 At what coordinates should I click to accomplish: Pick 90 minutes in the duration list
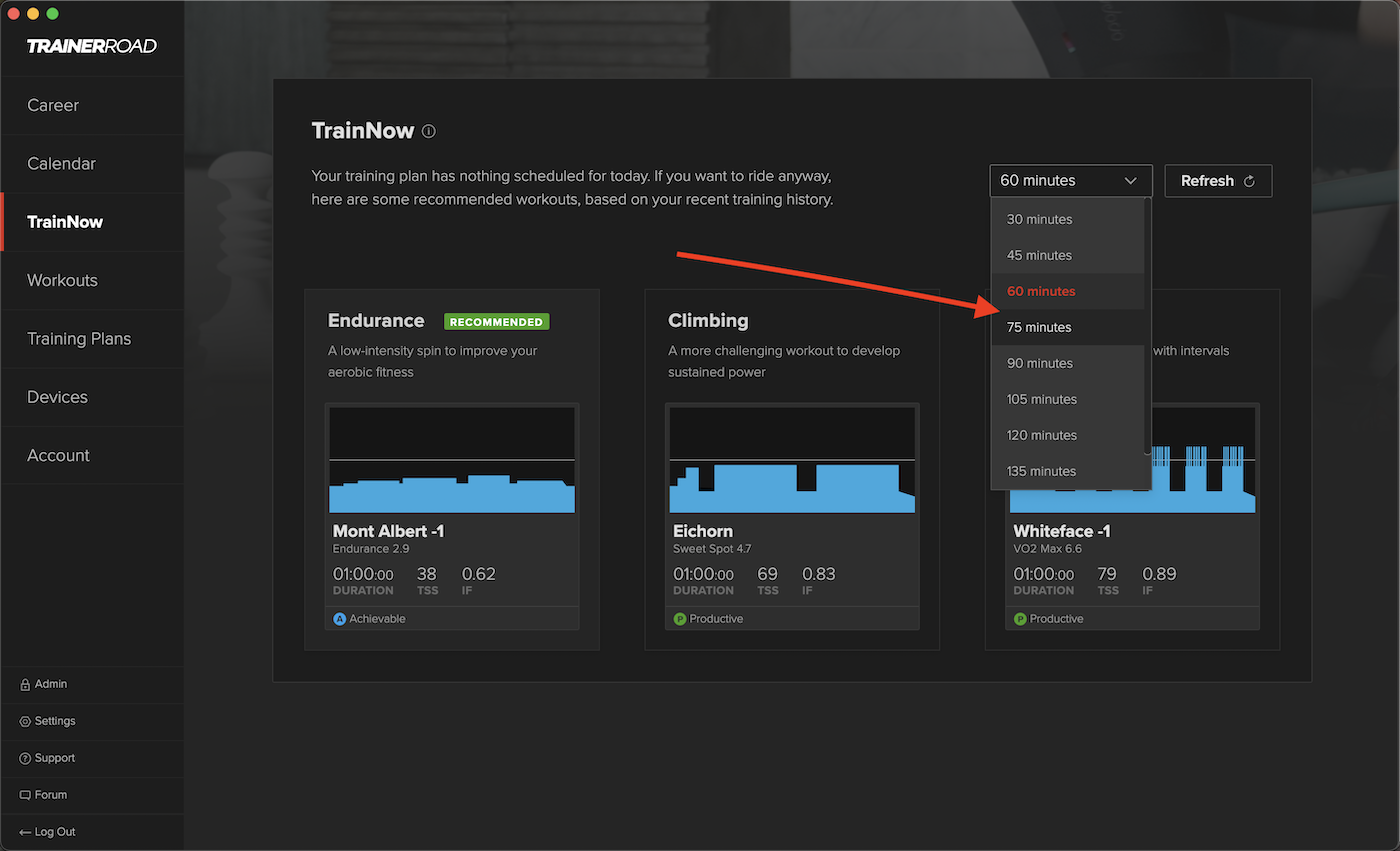[x=1067, y=363]
